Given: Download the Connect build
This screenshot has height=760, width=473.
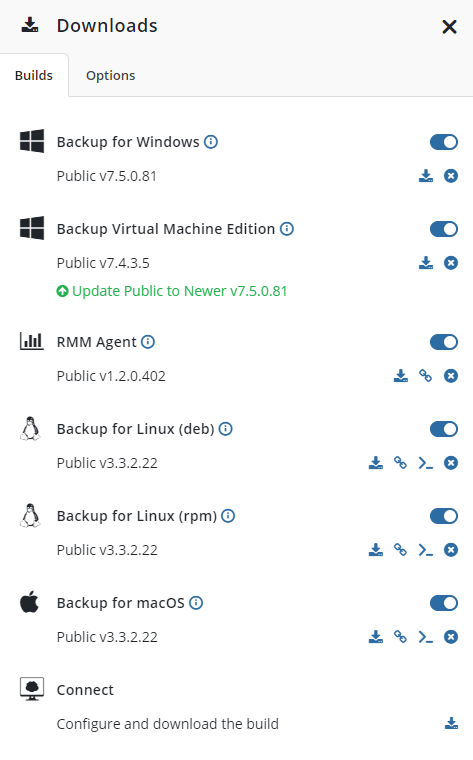Looking at the screenshot, I should point(451,724).
